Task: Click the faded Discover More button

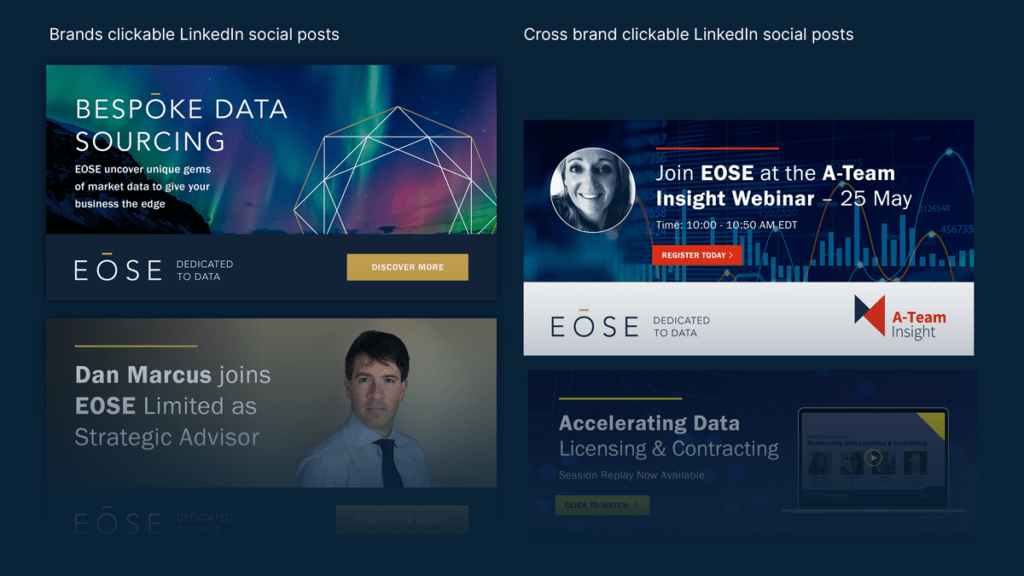Action: 402,520
